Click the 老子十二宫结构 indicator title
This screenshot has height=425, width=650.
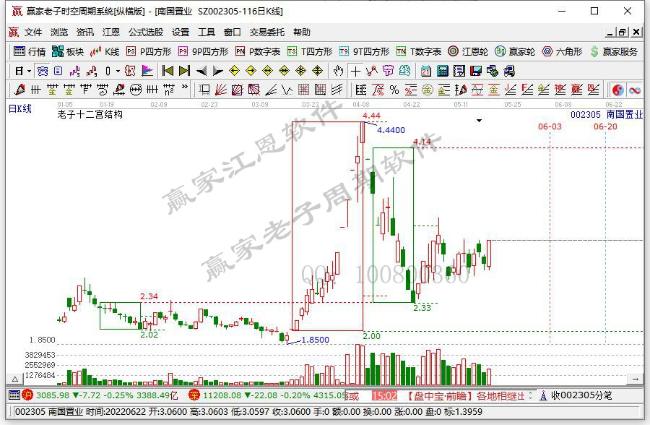point(90,114)
